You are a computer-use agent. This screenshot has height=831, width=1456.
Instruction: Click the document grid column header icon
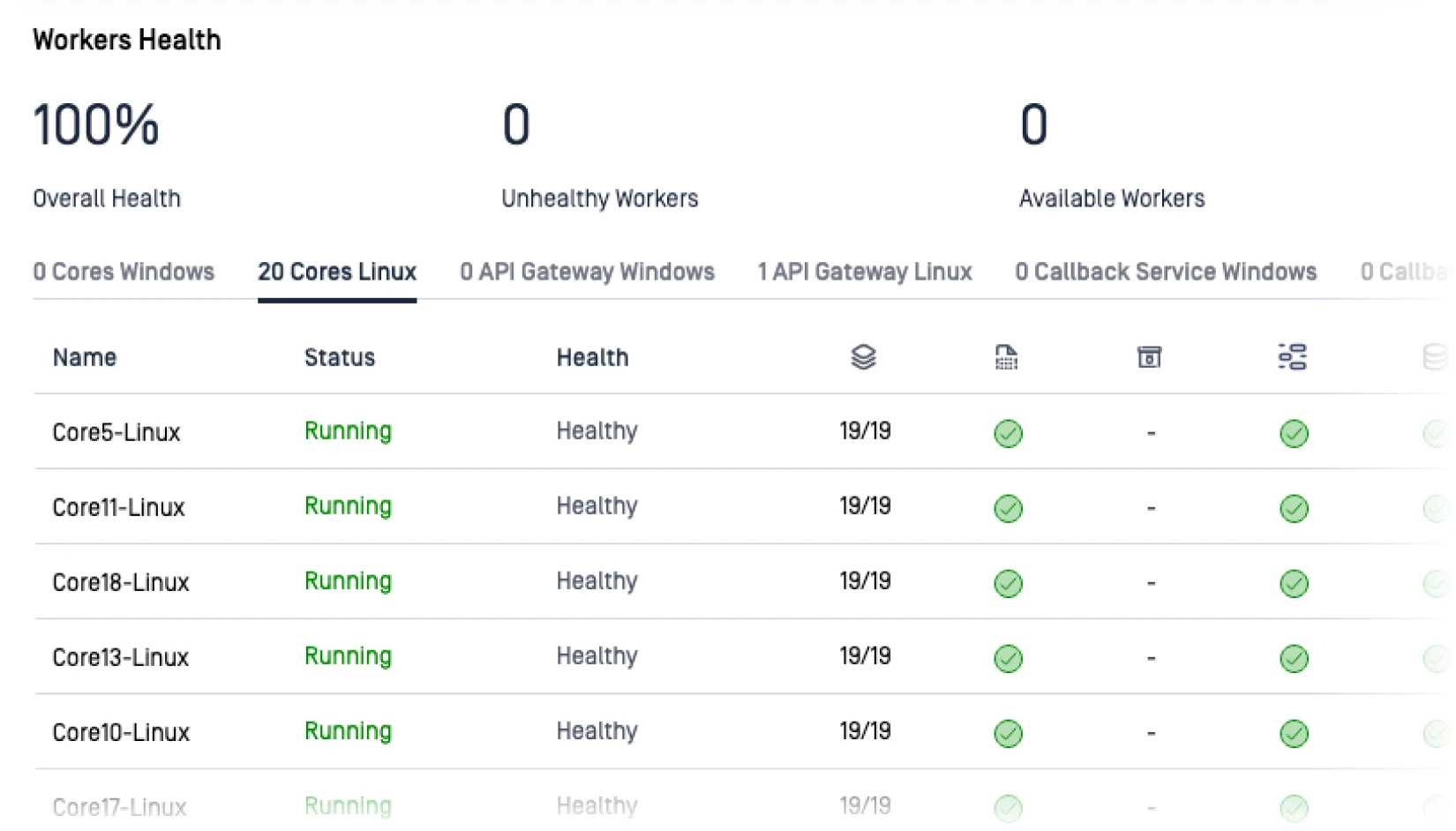coord(1006,357)
